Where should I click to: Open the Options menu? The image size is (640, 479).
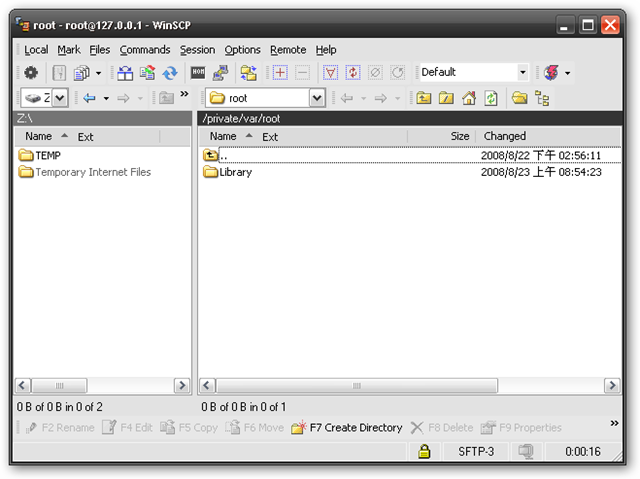(242, 50)
